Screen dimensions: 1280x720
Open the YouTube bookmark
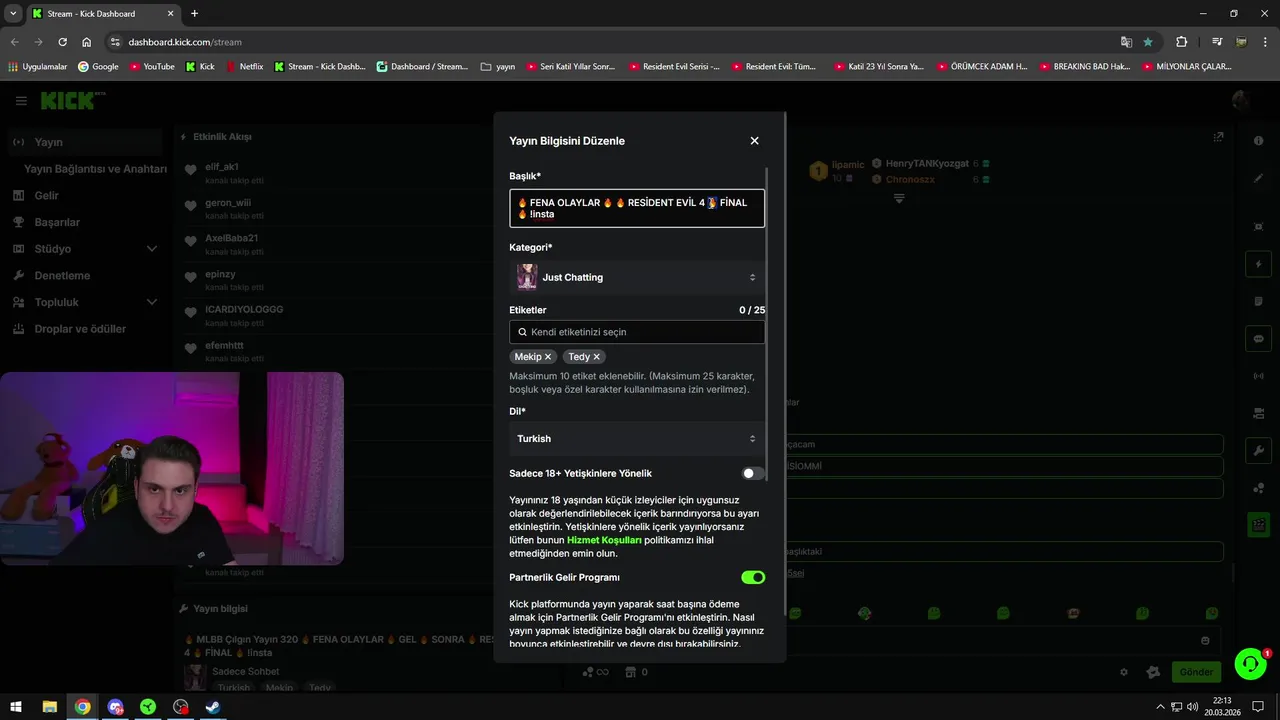pyautogui.click(x=151, y=67)
